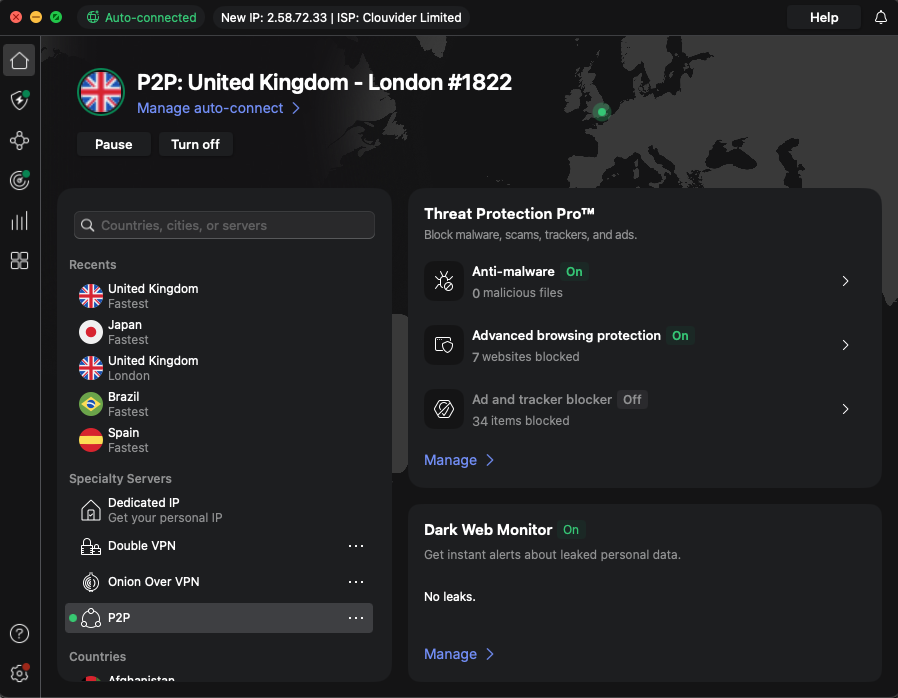The height and width of the screenshot is (698, 898).
Task: Click the Dark Web Monitor On badge
Action: 570,530
